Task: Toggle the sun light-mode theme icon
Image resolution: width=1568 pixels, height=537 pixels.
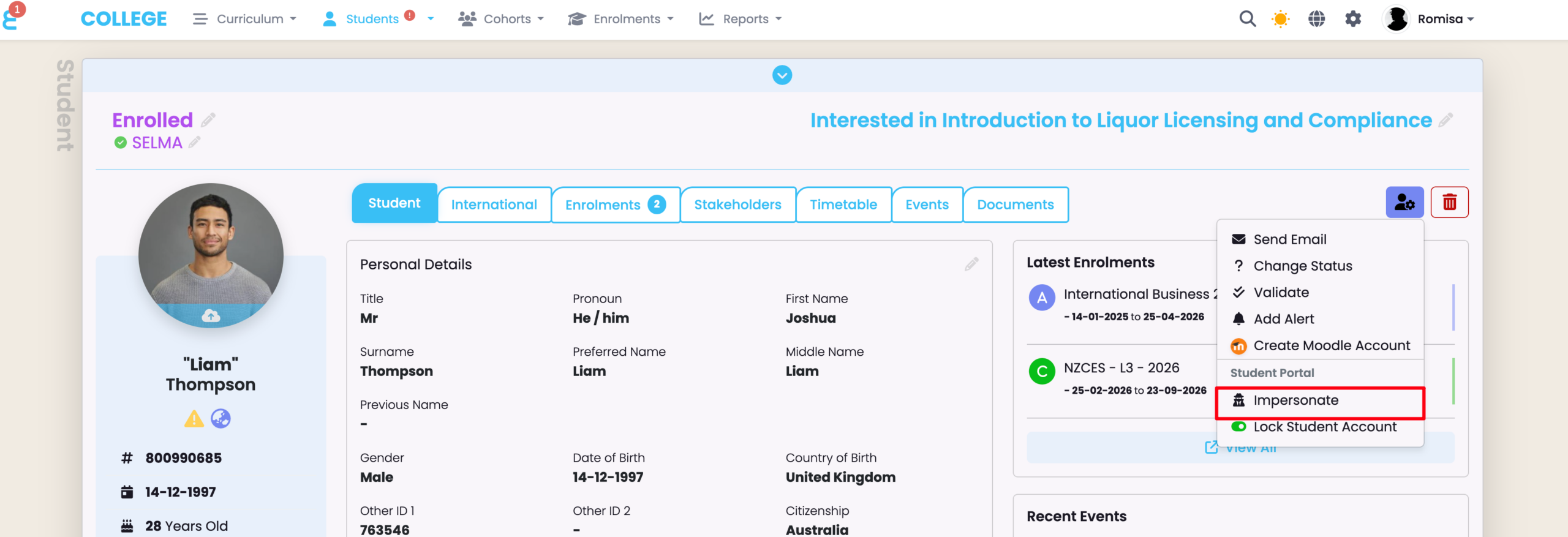Action: coord(1280,19)
